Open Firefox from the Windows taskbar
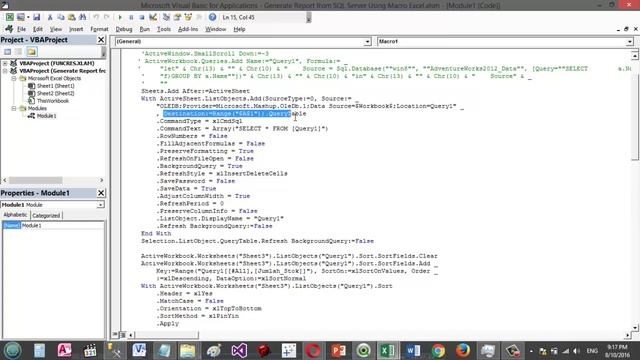Screen dimensions: 640x360 [463, 351]
